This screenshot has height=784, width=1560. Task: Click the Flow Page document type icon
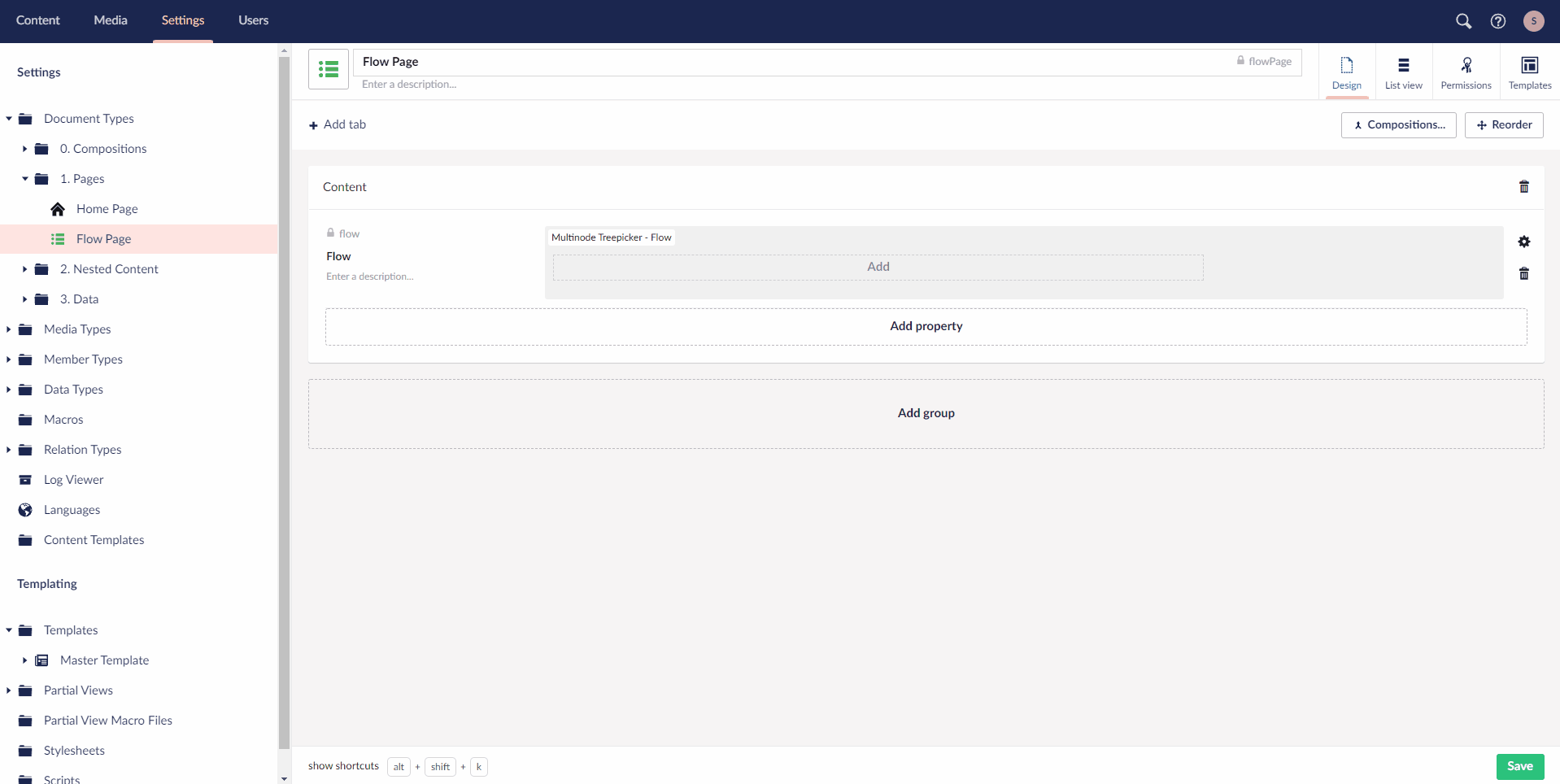328,69
